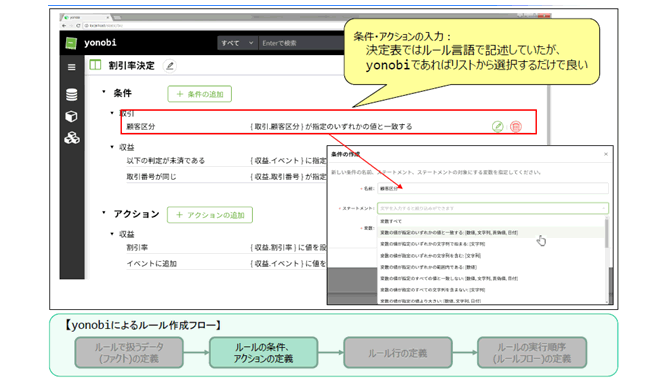Image resolution: width=650 pixels, height=380 pixels.
Task: Click the green table icon beside 割引率決定
Action: click(95, 65)
